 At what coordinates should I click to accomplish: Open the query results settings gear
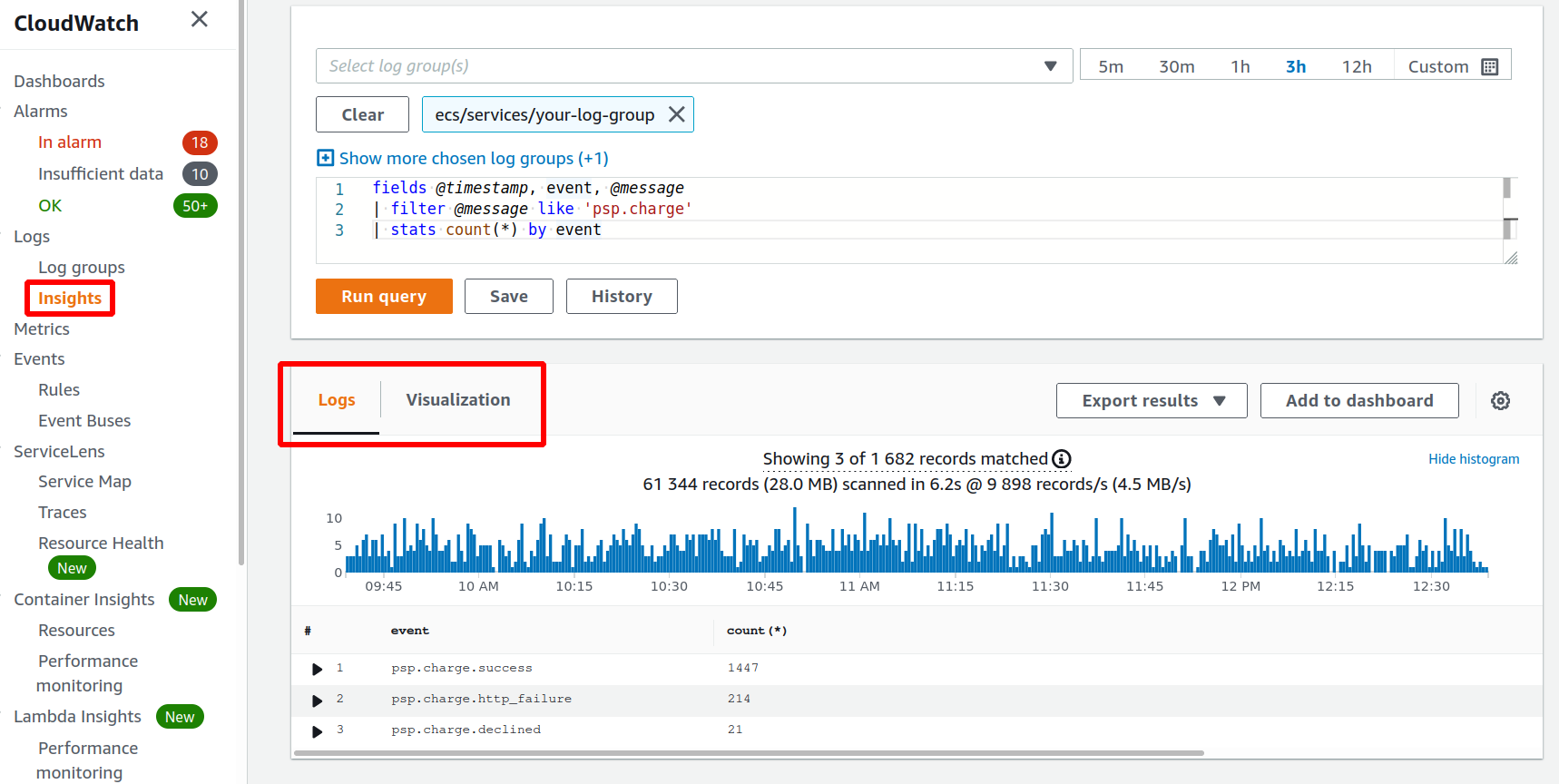(1500, 401)
